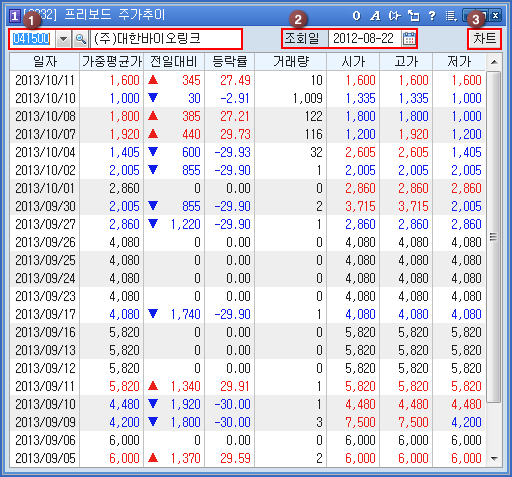This screenshot has width=512, height=477.
Task: Click the 거래량 column header
Action: pos(291,62)
